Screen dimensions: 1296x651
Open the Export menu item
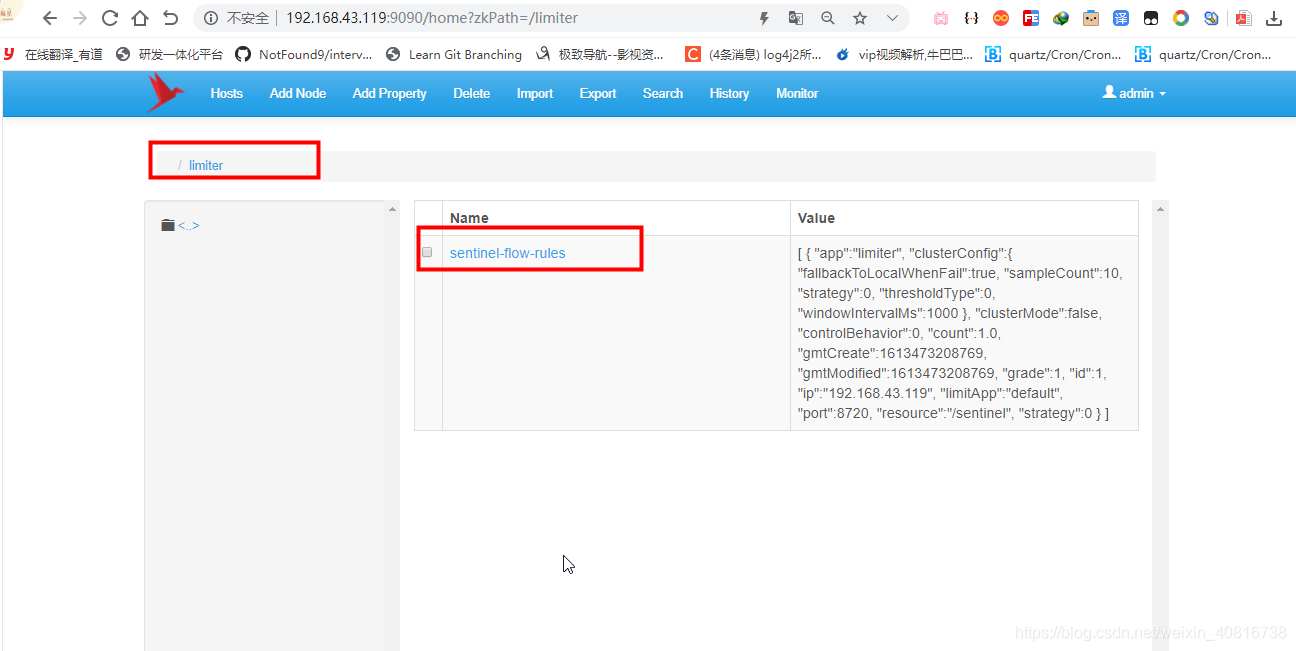(598, 93)
